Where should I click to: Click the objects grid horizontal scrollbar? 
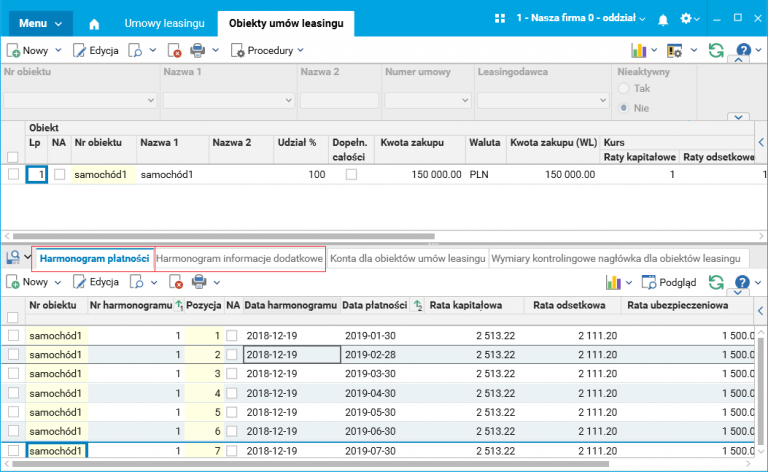click(x=223, y=236)
